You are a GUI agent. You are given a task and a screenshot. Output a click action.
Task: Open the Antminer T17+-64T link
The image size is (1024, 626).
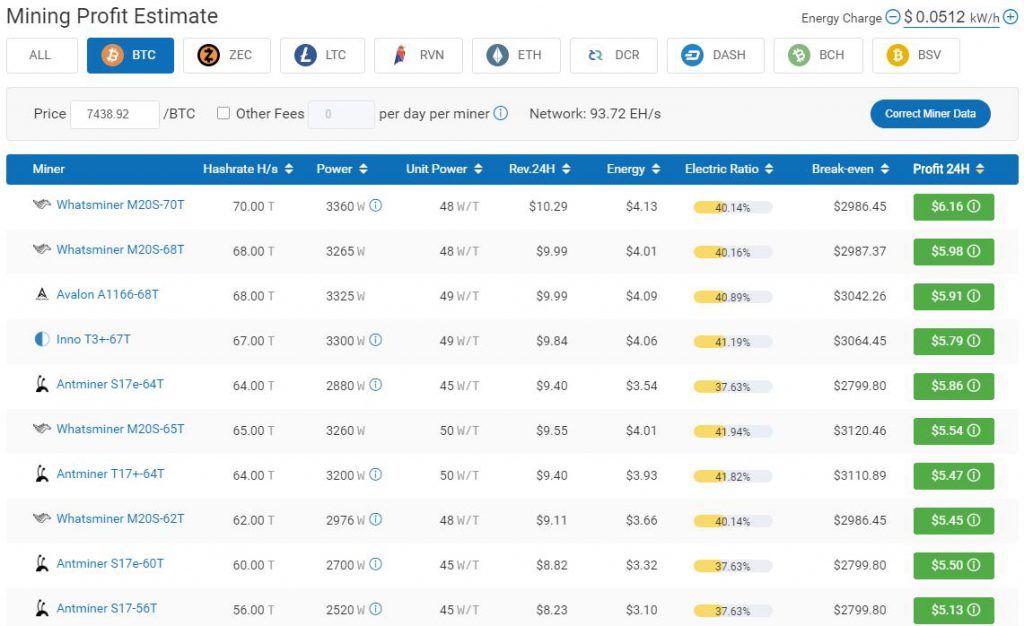click(x=110, y=475)
